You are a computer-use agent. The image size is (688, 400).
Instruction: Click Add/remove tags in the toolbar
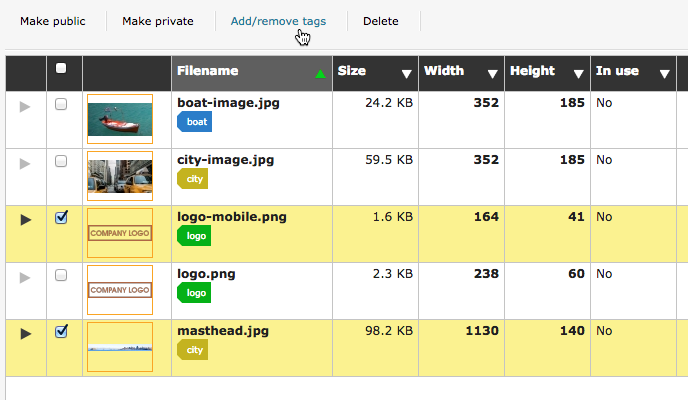(x=278, y=21)
